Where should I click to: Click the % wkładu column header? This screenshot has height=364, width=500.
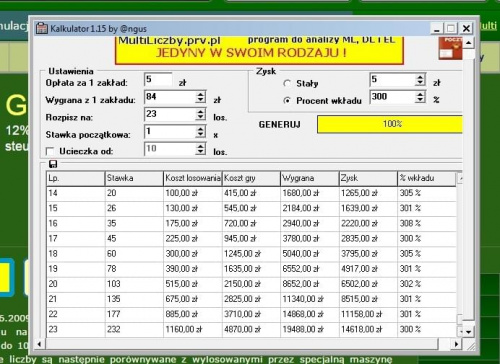[x=427, y=178]
